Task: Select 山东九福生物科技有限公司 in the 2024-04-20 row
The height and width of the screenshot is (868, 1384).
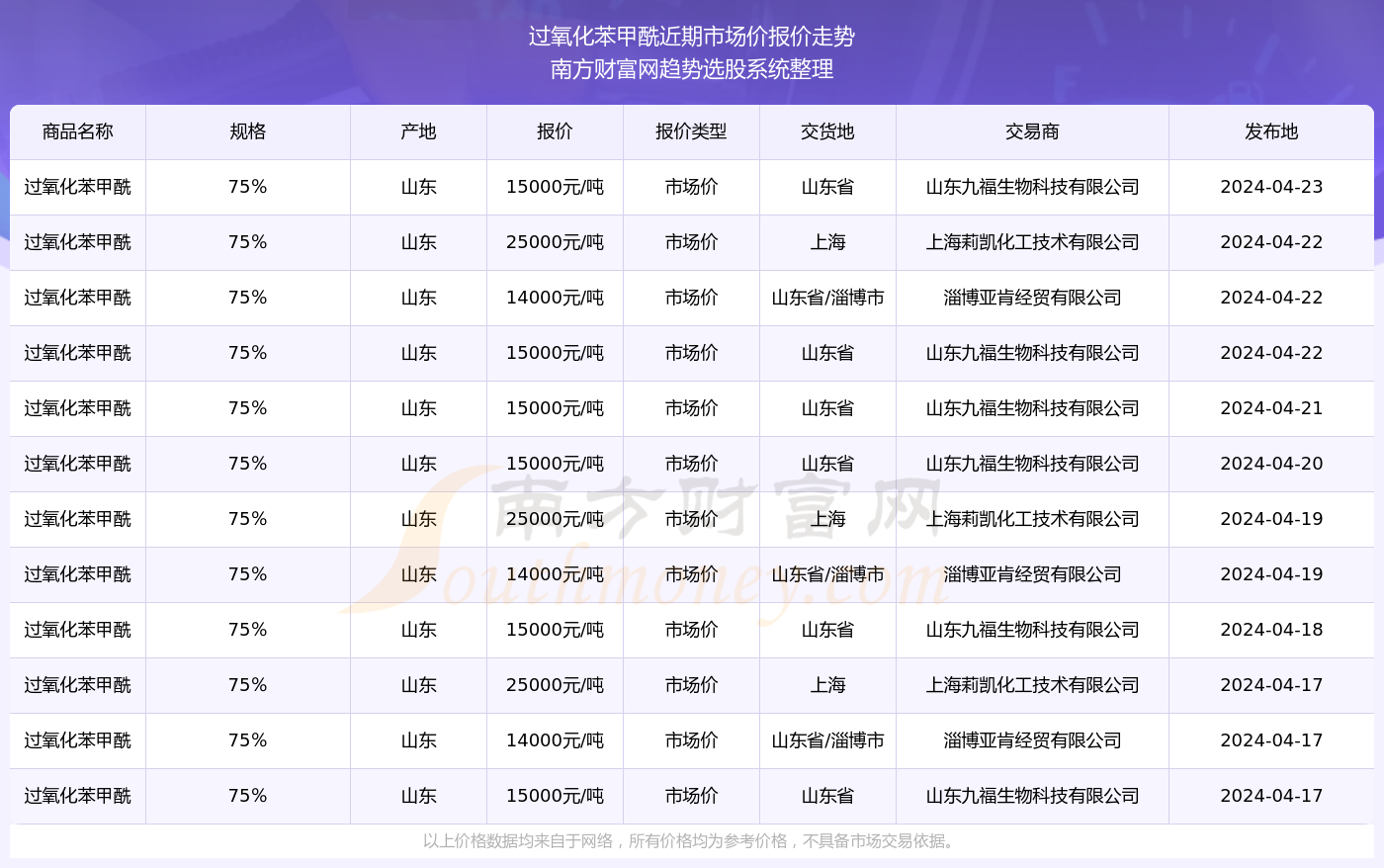Action: pyautogui.click(x=1032, y=464)
